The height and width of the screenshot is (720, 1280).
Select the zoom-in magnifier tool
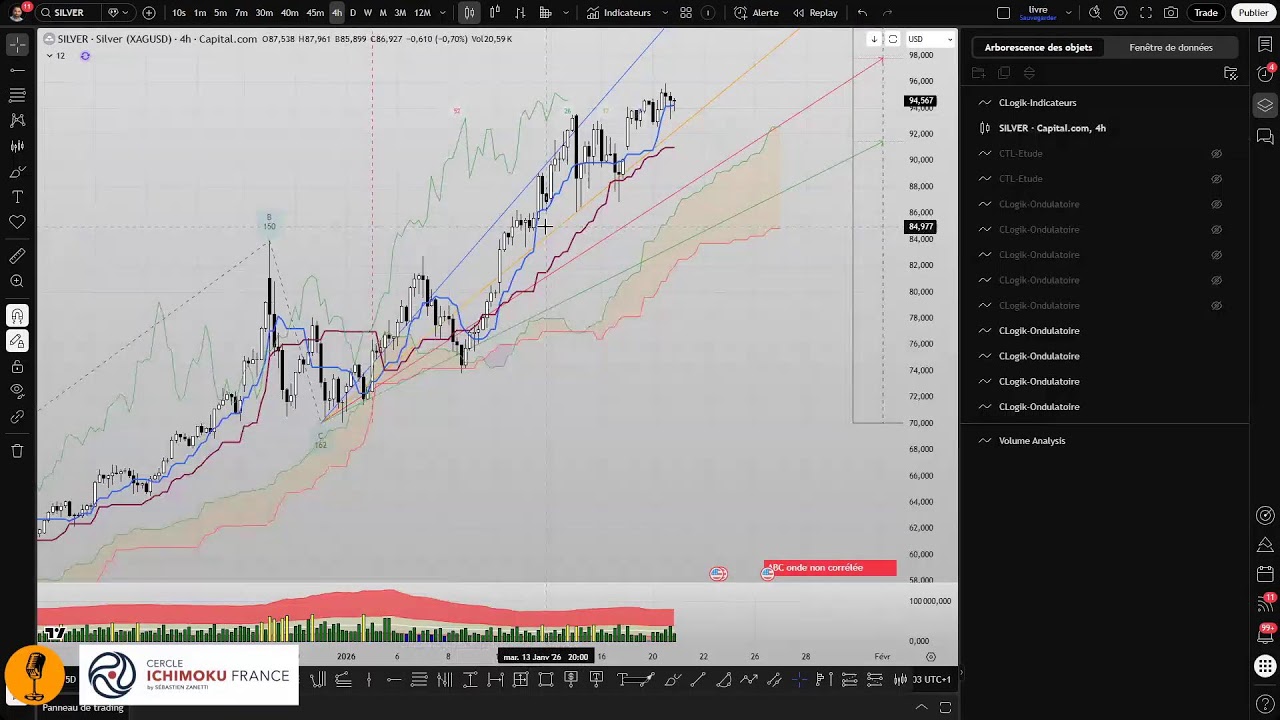pyautogui.click(x=17, y=282)
